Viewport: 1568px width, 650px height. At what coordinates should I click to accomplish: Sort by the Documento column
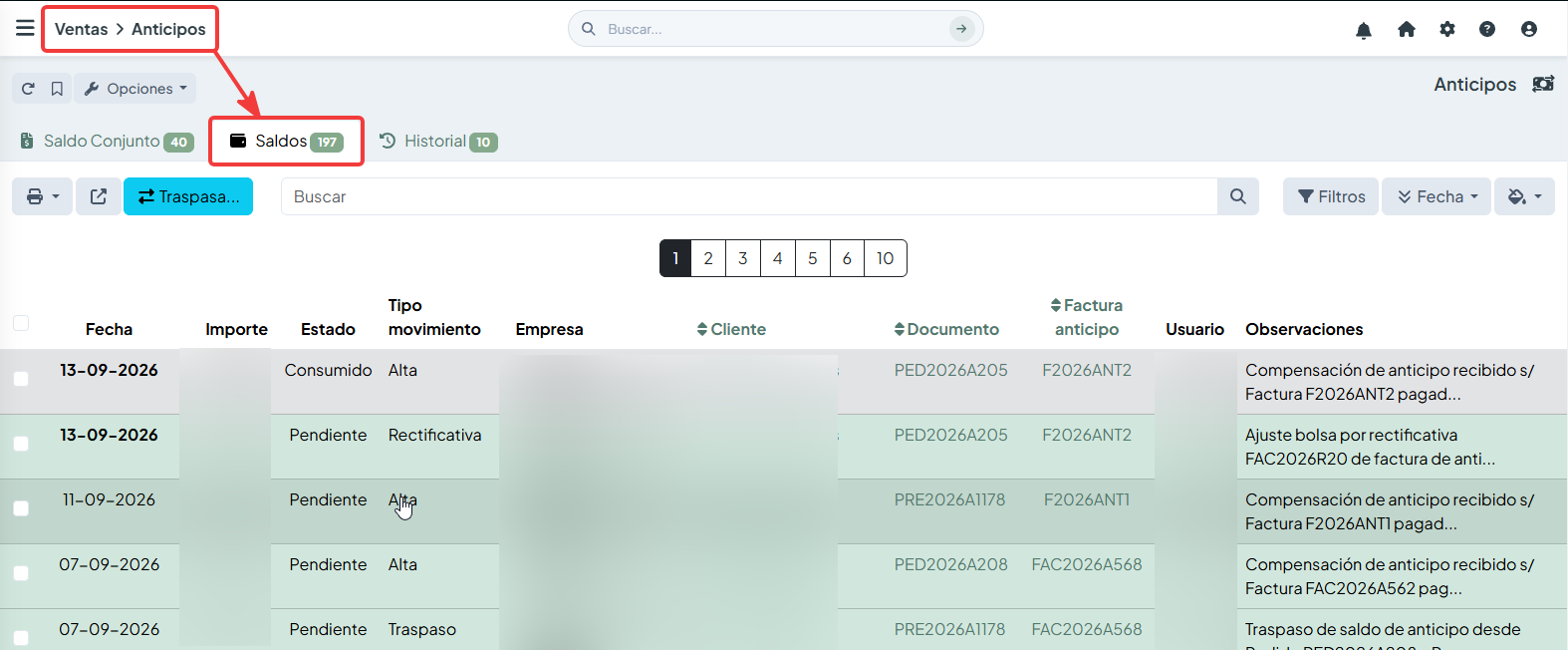pos(946,329)
